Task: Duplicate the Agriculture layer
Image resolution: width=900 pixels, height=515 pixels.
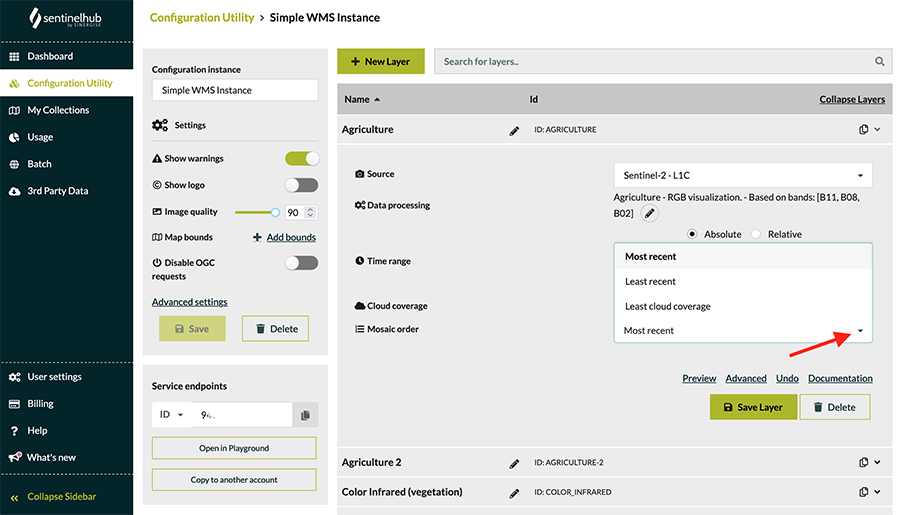Action: [x=863, y=130]
